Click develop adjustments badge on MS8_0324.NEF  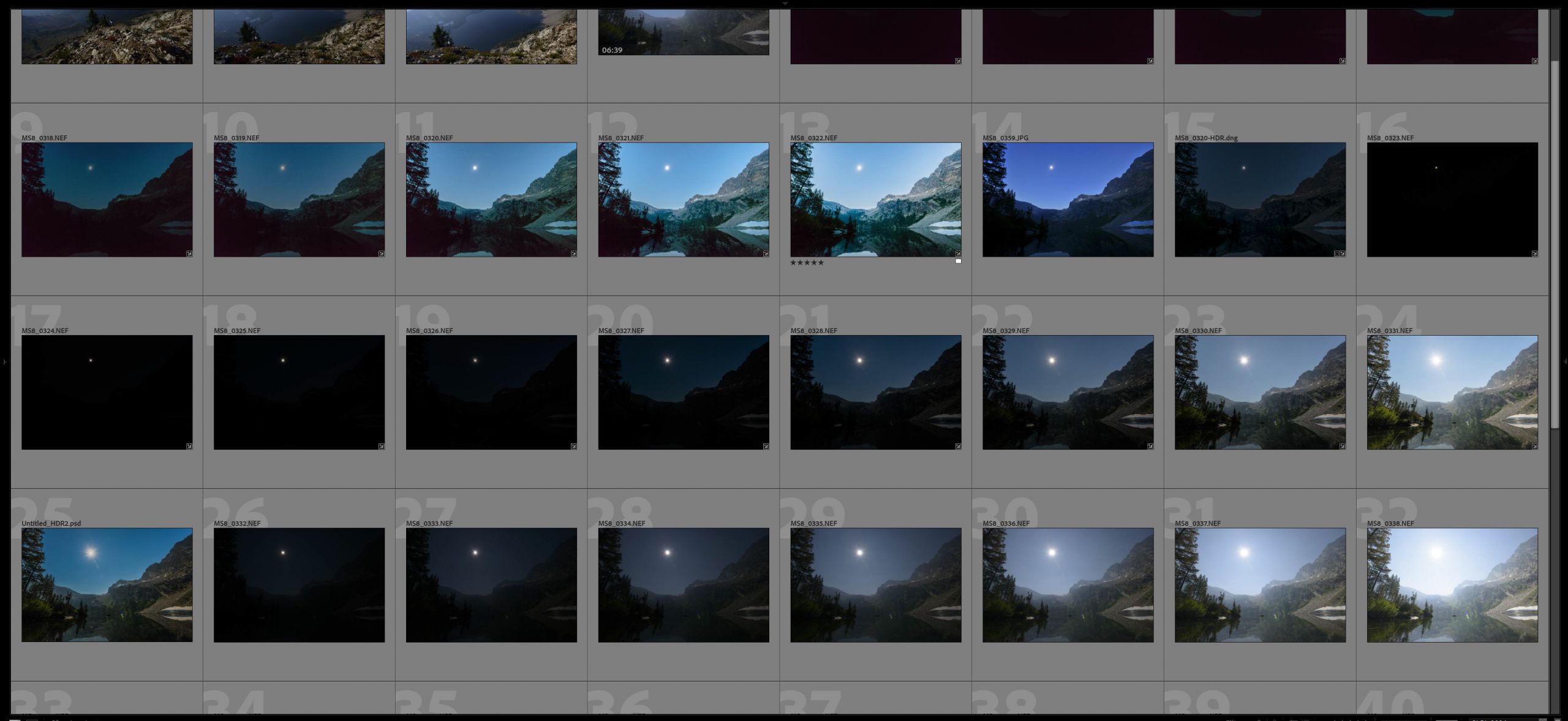189,447
